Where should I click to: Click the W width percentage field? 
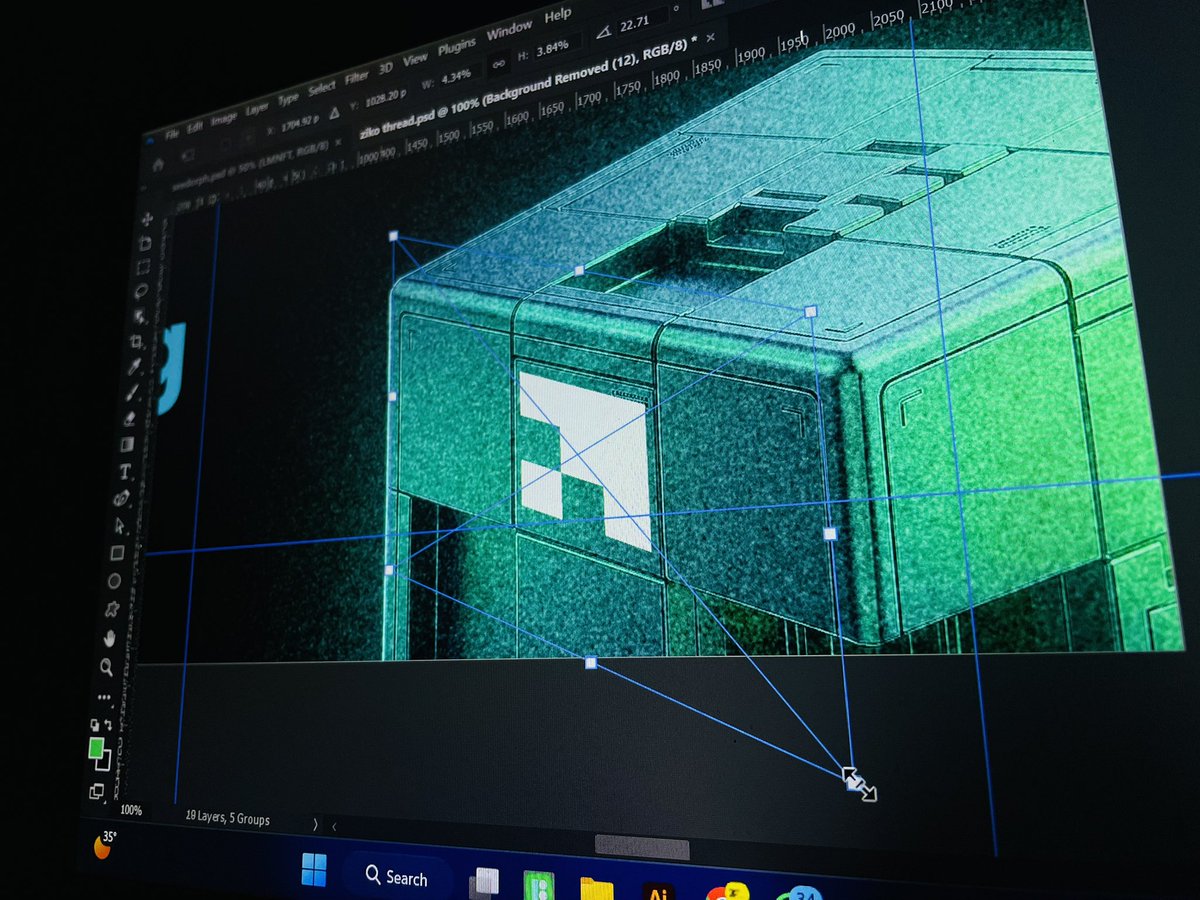(458, 76)
